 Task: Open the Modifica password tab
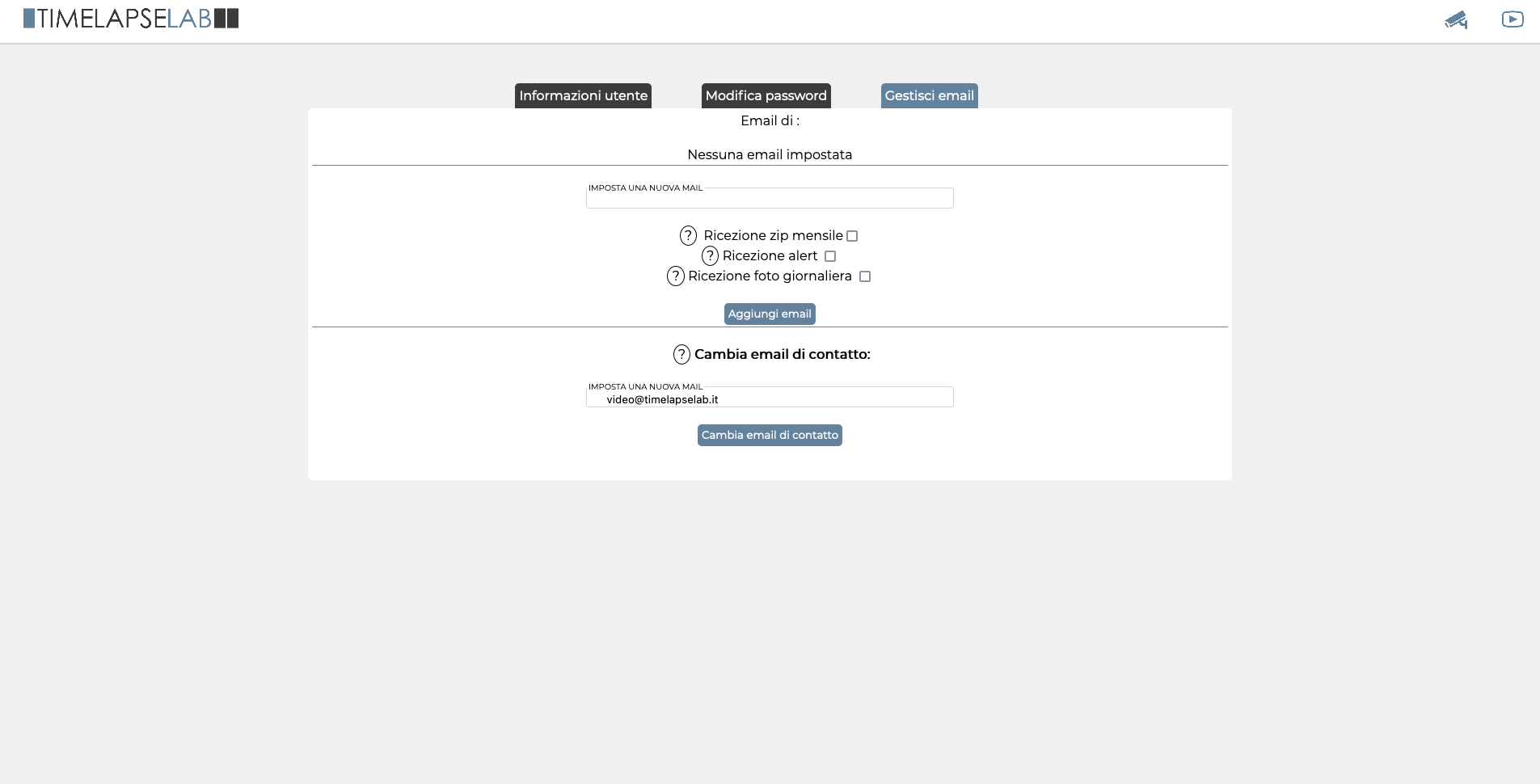(766, 95)
